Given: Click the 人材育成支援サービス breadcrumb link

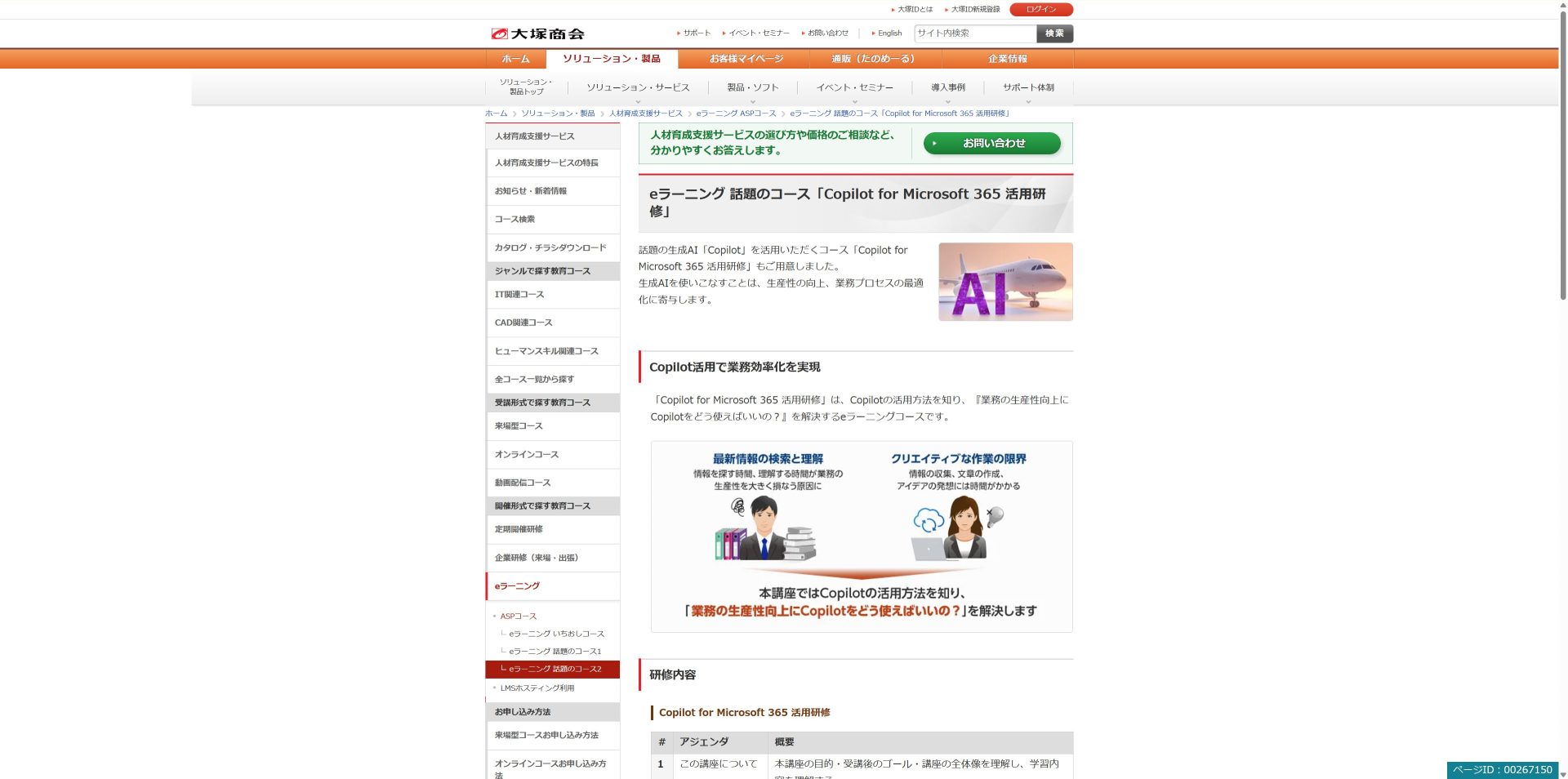Looking at the screenshot, I should pos(644,114).
